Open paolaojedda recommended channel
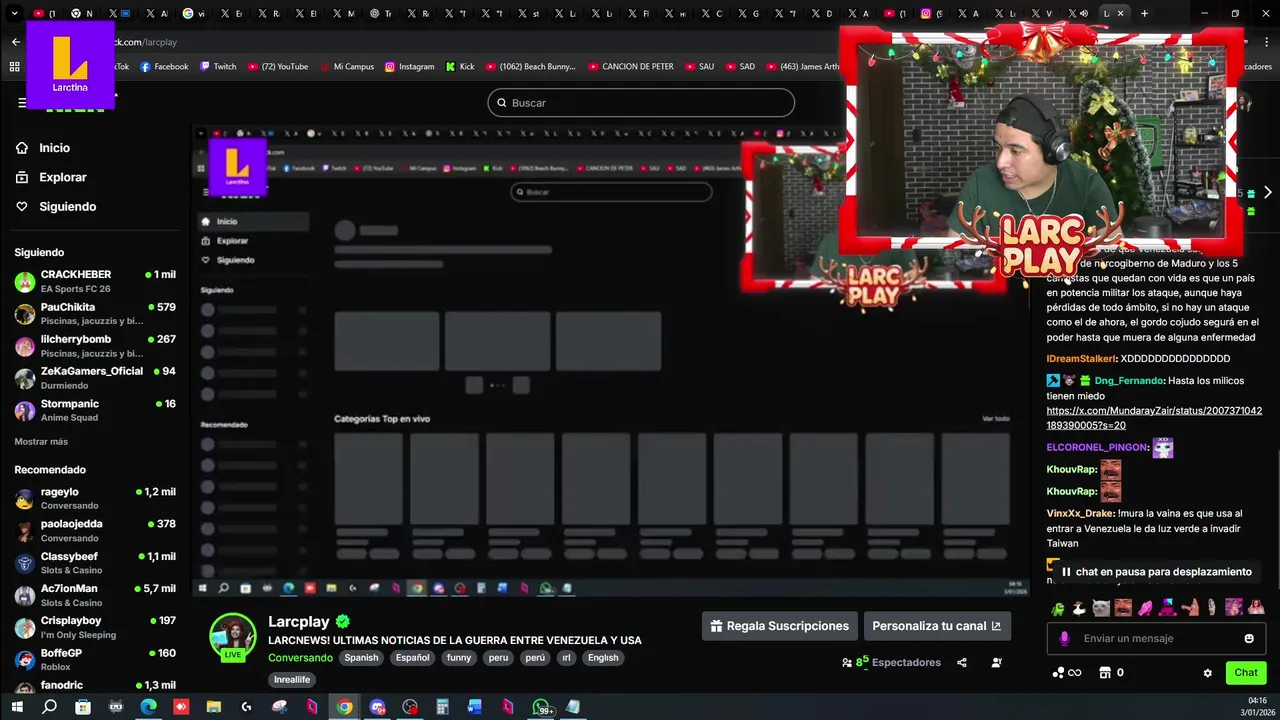The height and width of the screenshot is (720, 1280). pos(95,531)
